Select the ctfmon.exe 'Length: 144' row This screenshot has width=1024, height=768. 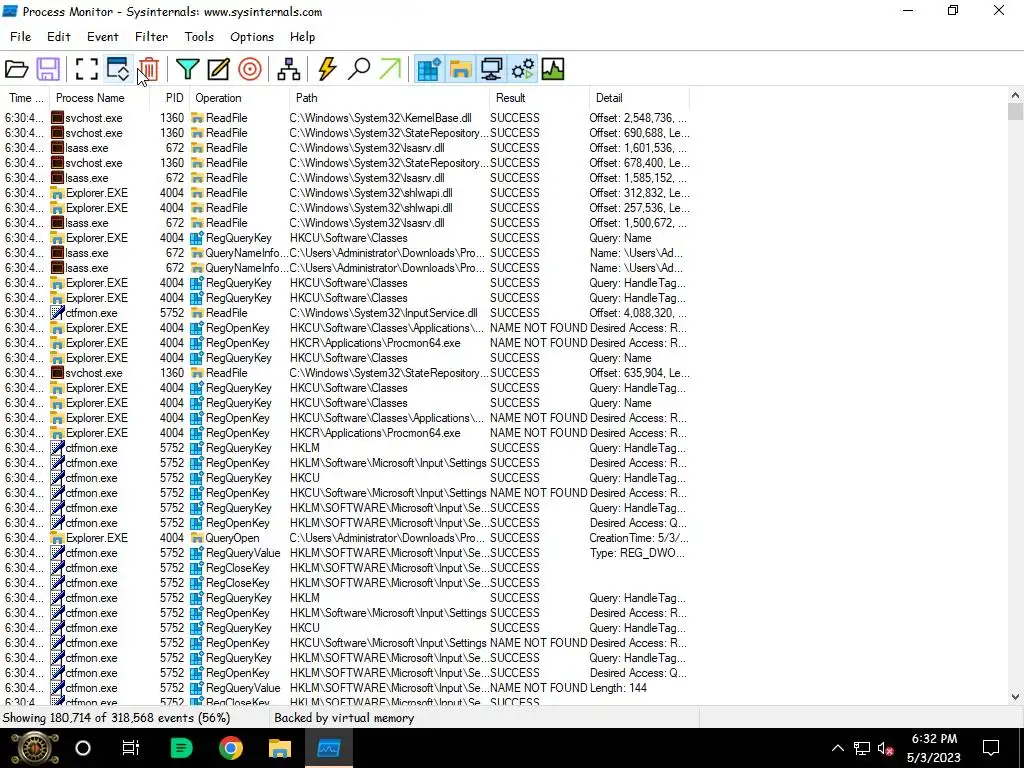(346, 688)
